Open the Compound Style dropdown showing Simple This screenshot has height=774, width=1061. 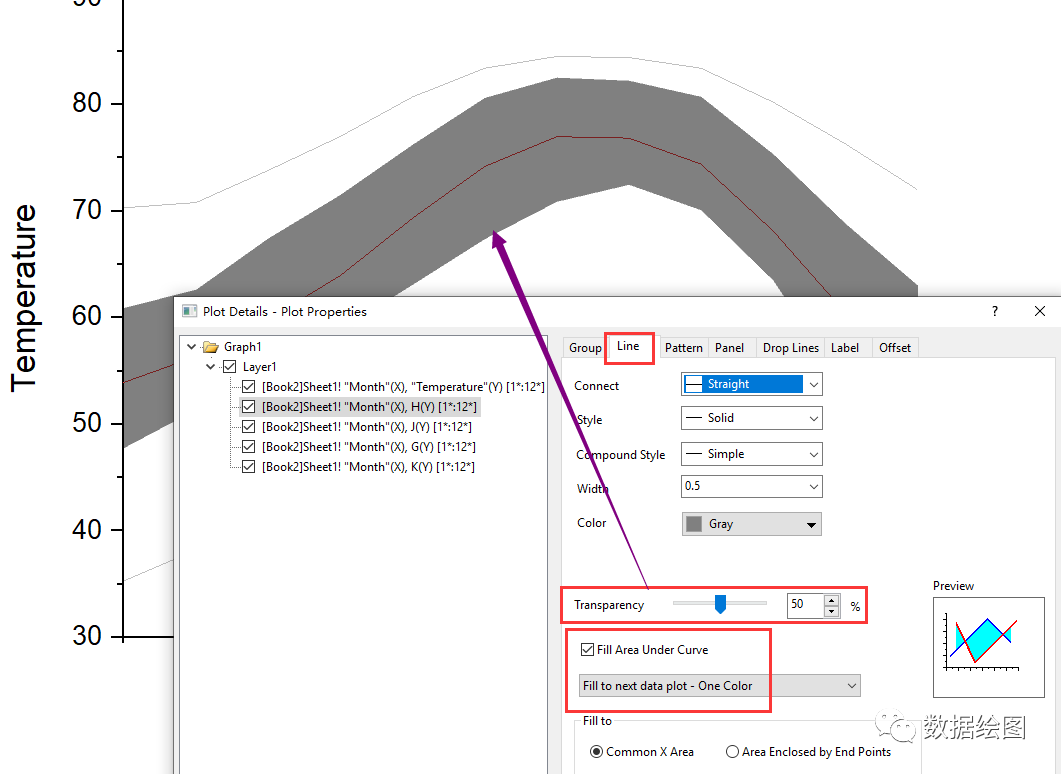(751, 454)
